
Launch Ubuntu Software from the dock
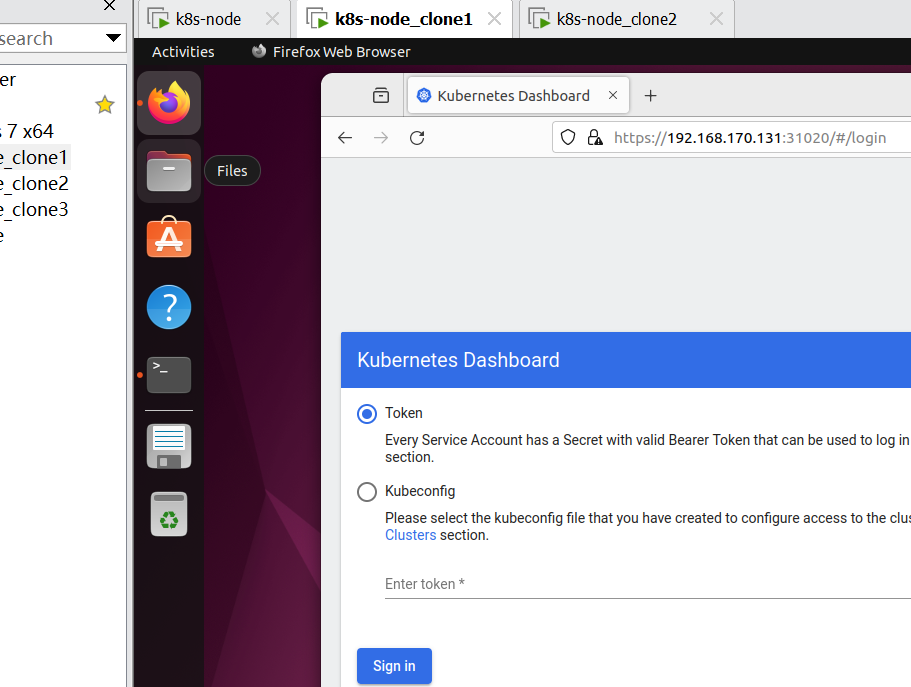pyautogui.click(x=169, y=238)
